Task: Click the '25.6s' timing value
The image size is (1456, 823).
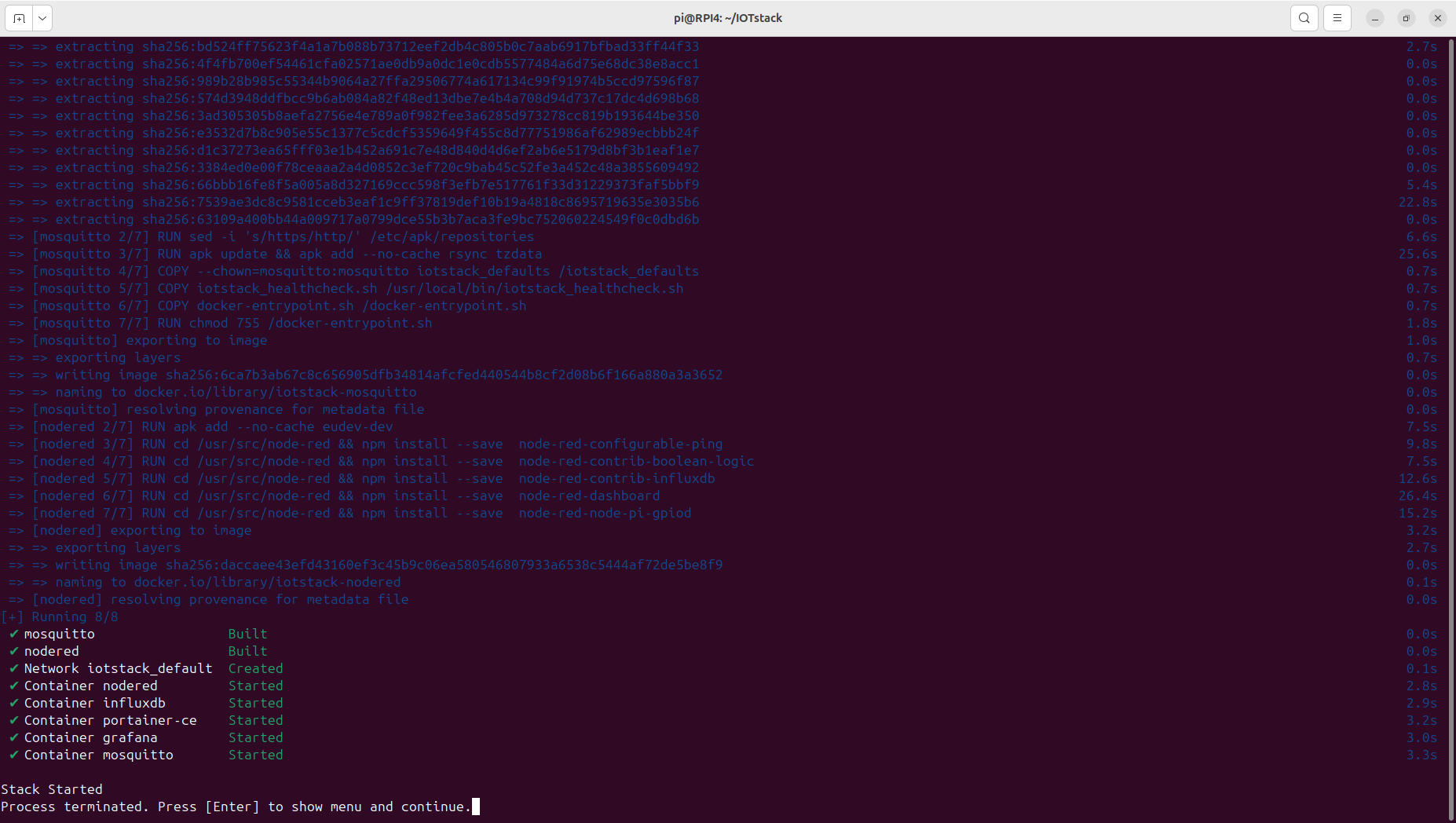Action: pos(1418,254)
